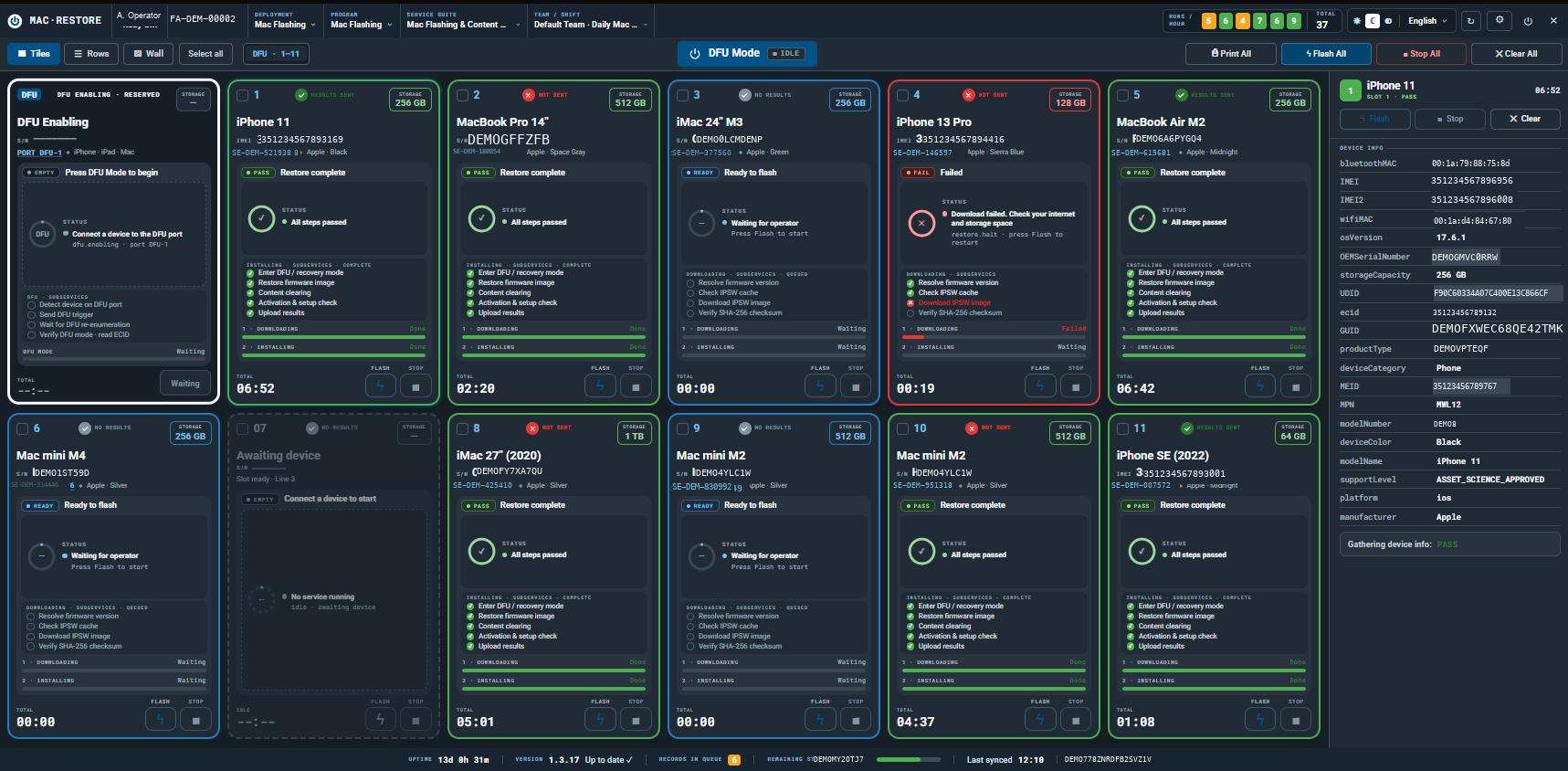This screenshot has width=1568, height=771.
Task: Toggle the DFU Mode button
Action: coord(747,54)
